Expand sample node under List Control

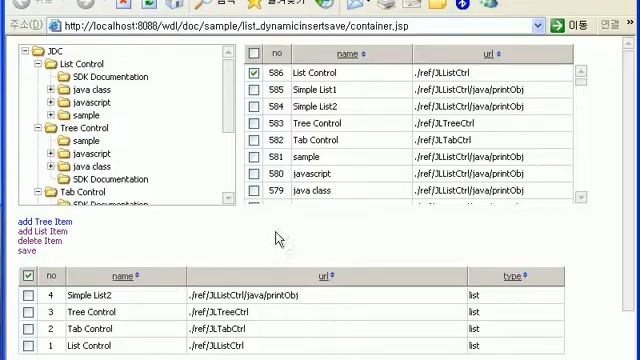(50, 115)
